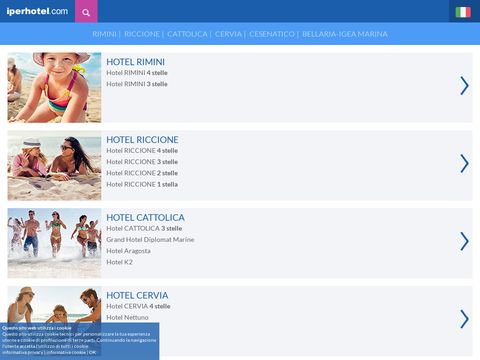Expand the HOTEL RIMINI card chevron
480x360 pixels.
[x=464, y=86]
